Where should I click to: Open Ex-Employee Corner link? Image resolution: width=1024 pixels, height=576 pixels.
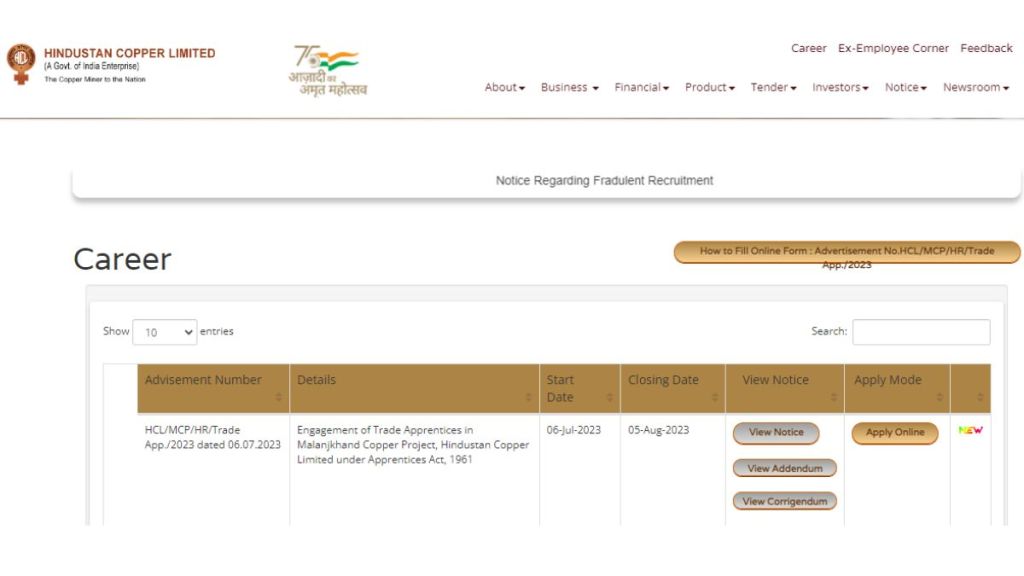tap(893, 48)
